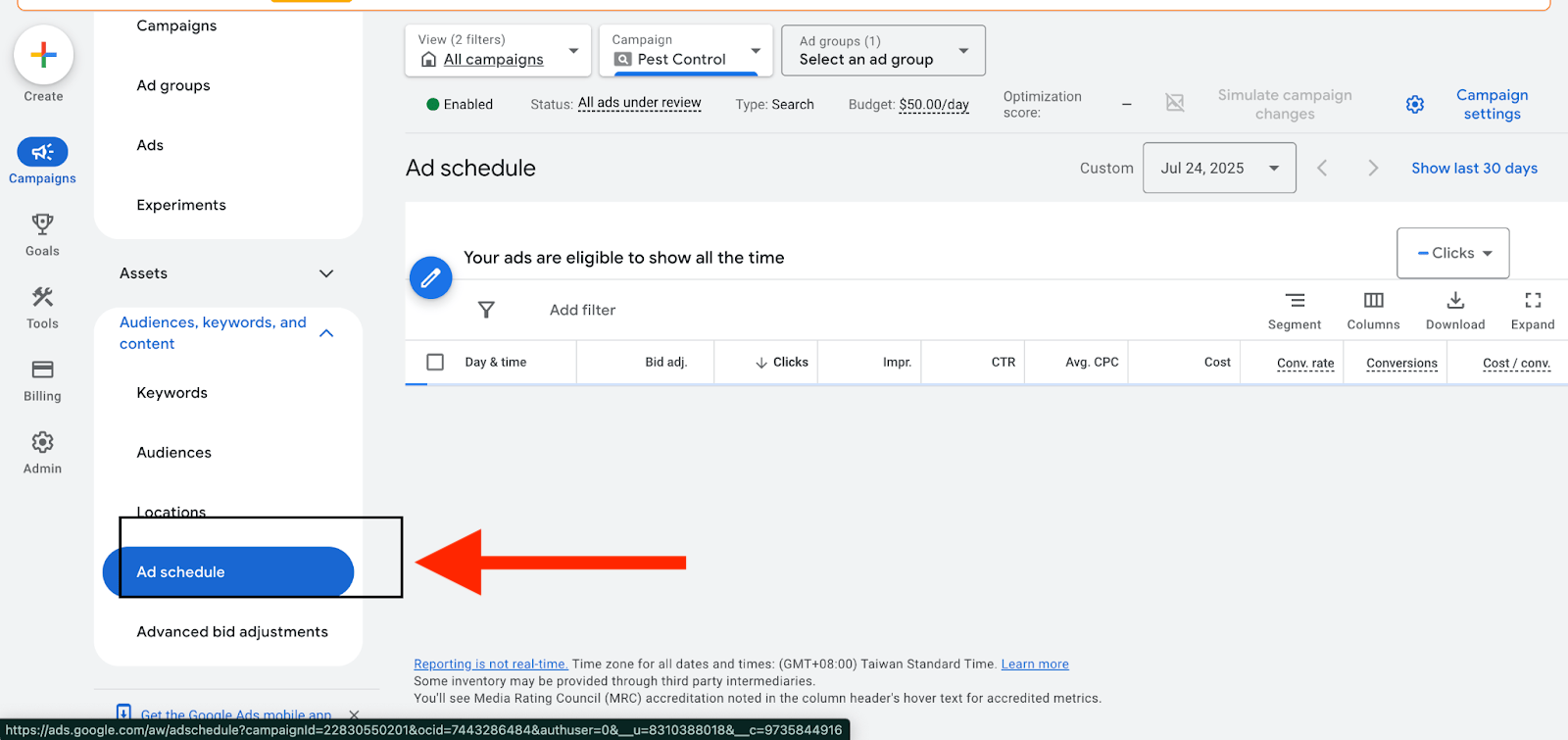Open the View All campaigns dropdown

tap(498, 50)
